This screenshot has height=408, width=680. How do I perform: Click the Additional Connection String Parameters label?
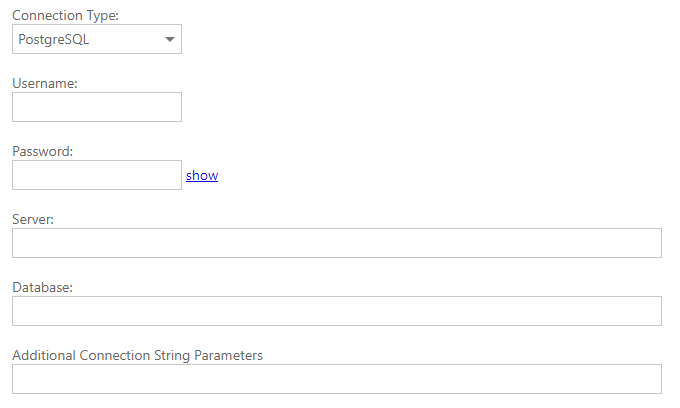coord(137,355)
